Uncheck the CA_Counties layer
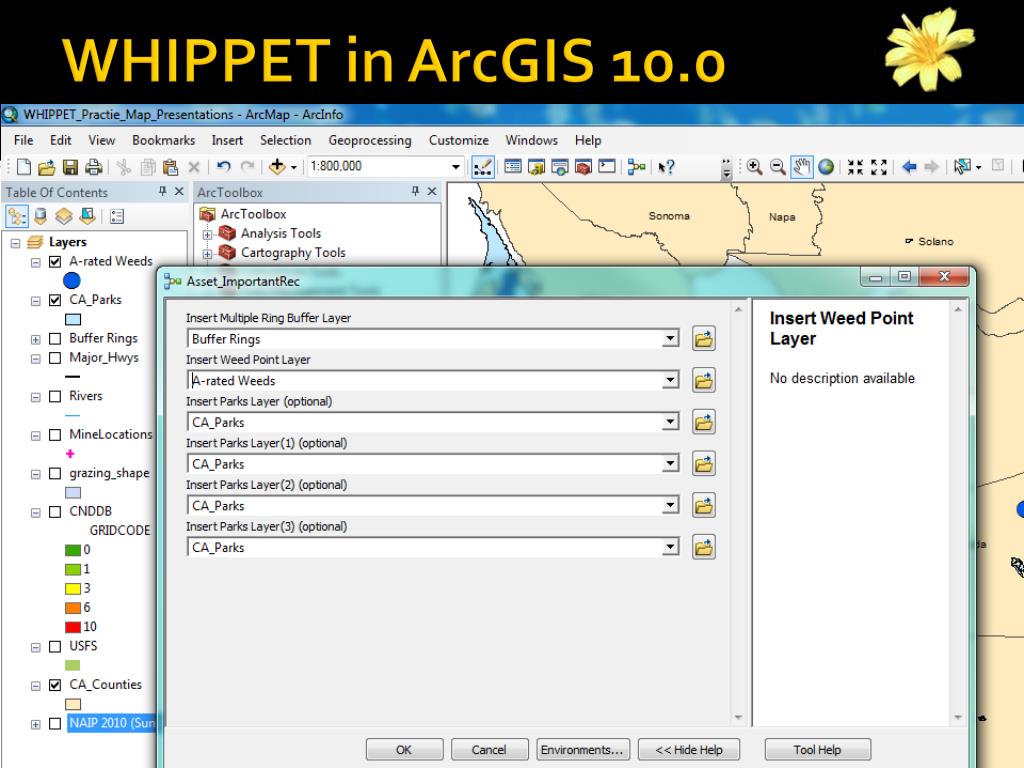1024x768 pixels. (x=56, y=685)
